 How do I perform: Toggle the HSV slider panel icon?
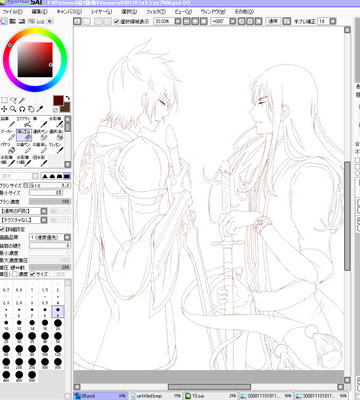22,21
